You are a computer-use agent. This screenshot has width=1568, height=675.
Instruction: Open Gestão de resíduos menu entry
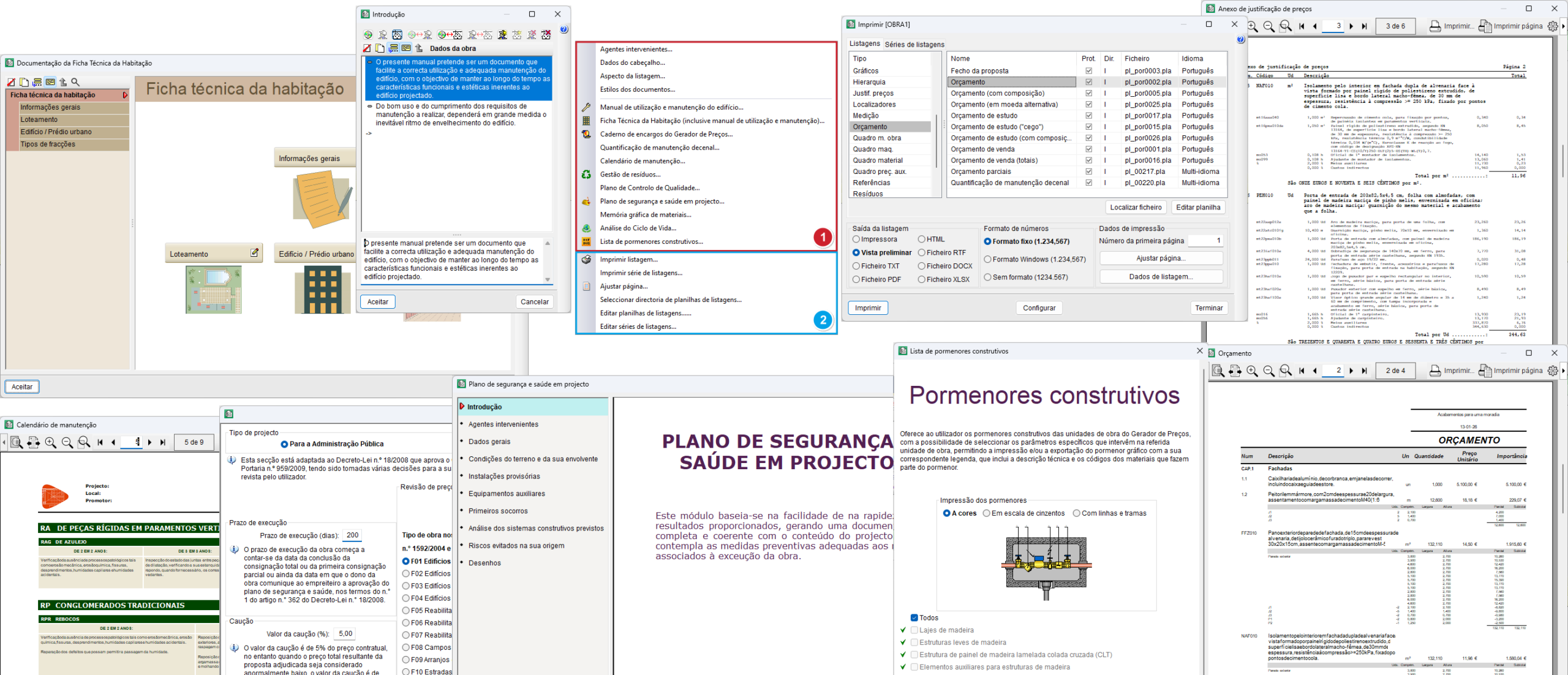pyautogui.click(x=630, y=175)
